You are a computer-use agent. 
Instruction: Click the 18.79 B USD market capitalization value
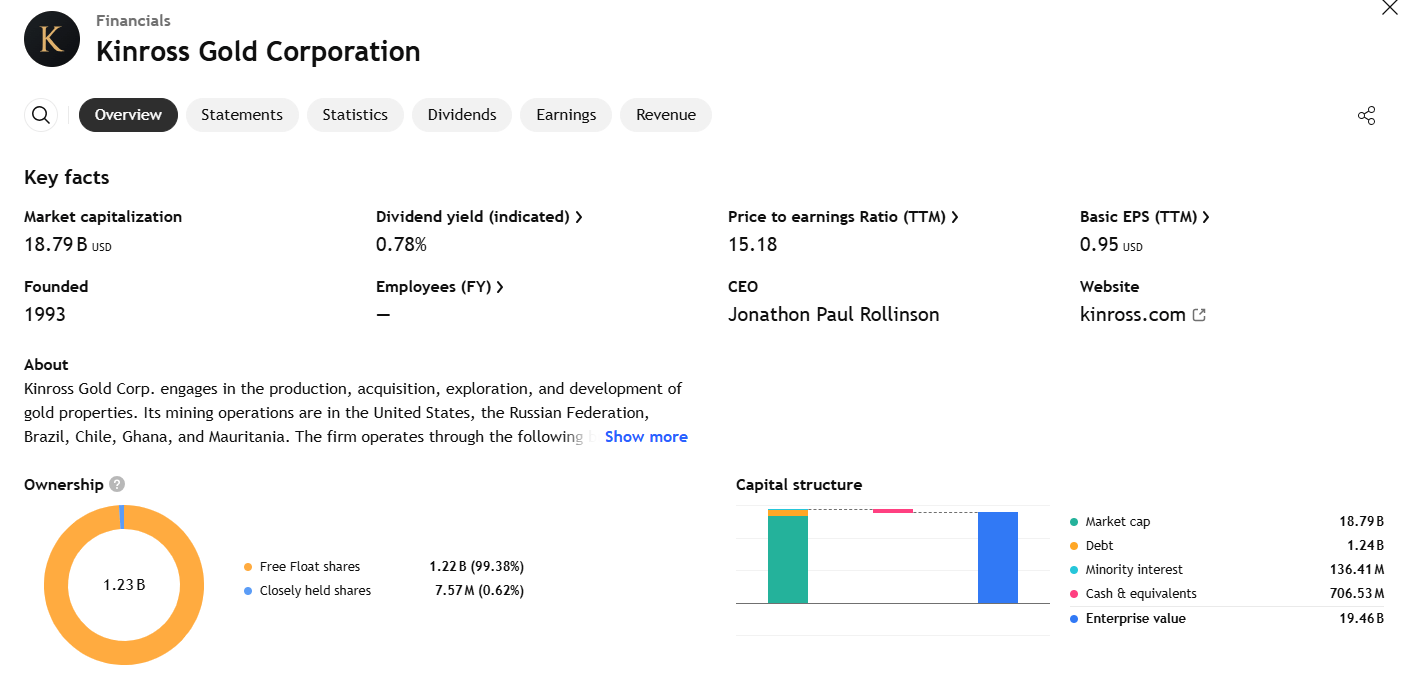pyautogui.click(x=68, y=245)
